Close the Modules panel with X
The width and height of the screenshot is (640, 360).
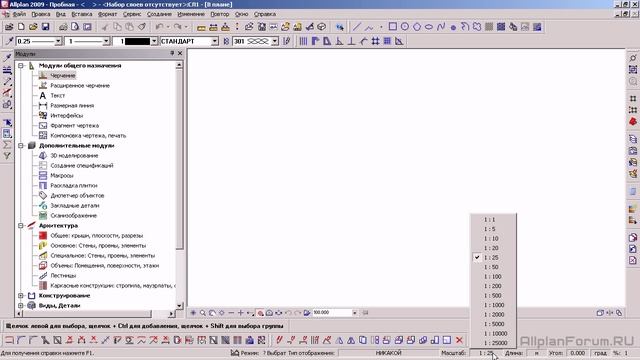pyautogui.click(x=180, y=53)
